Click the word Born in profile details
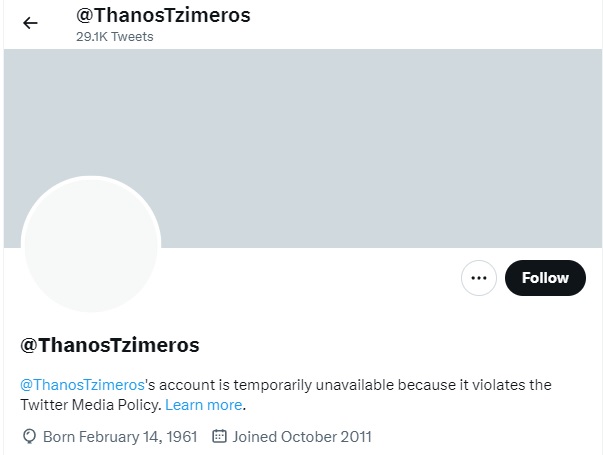 click(57, 437)
